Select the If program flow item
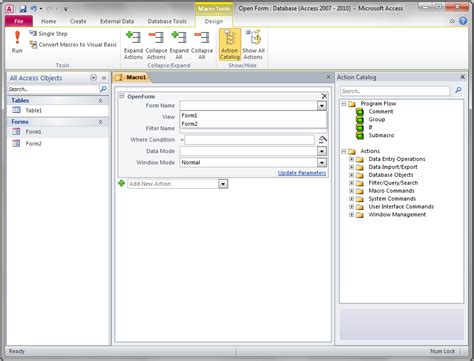Viewport: 474px width, 361px height. 370,127
